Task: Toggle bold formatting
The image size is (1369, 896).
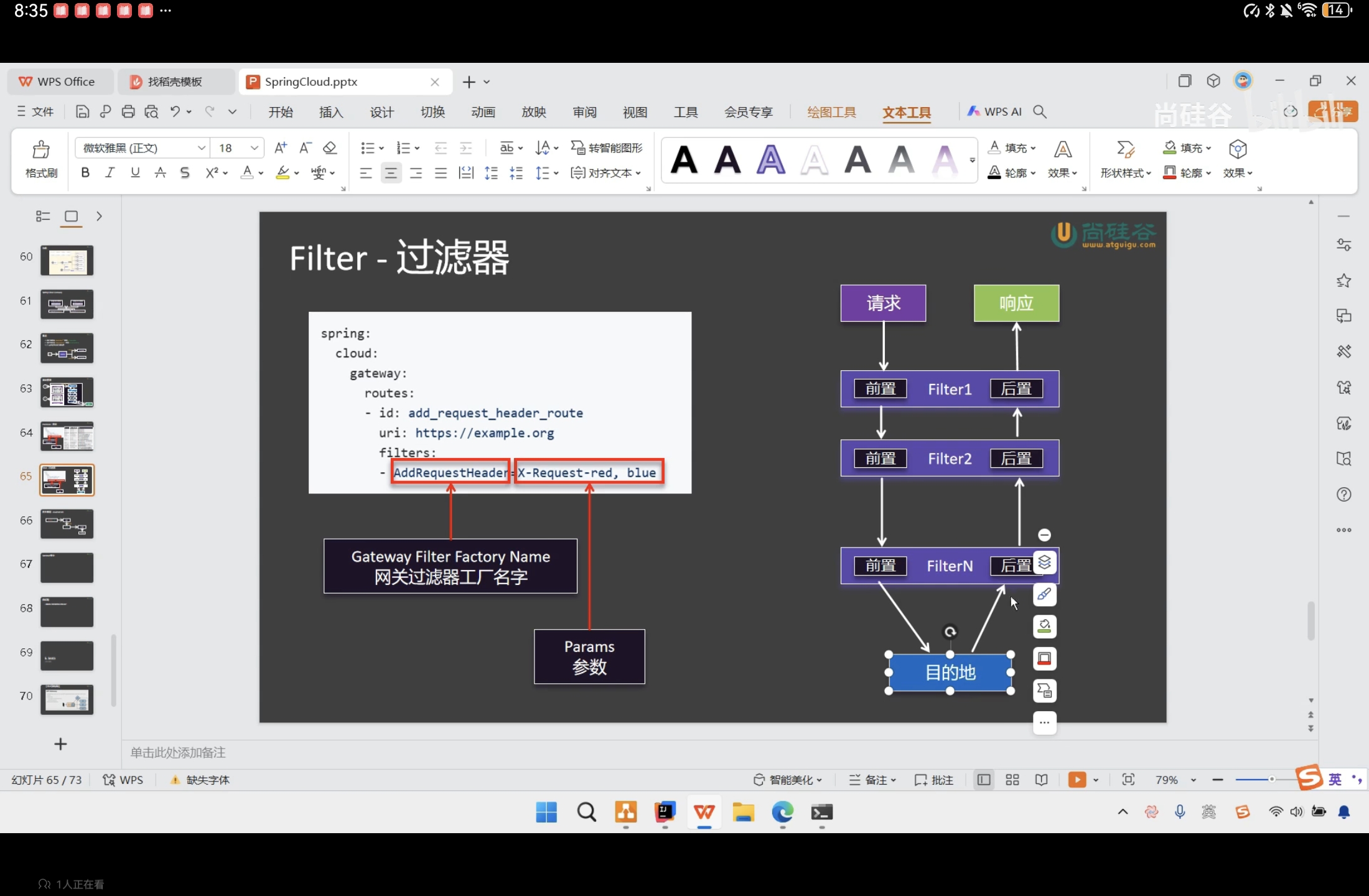Action: (85, 172)
